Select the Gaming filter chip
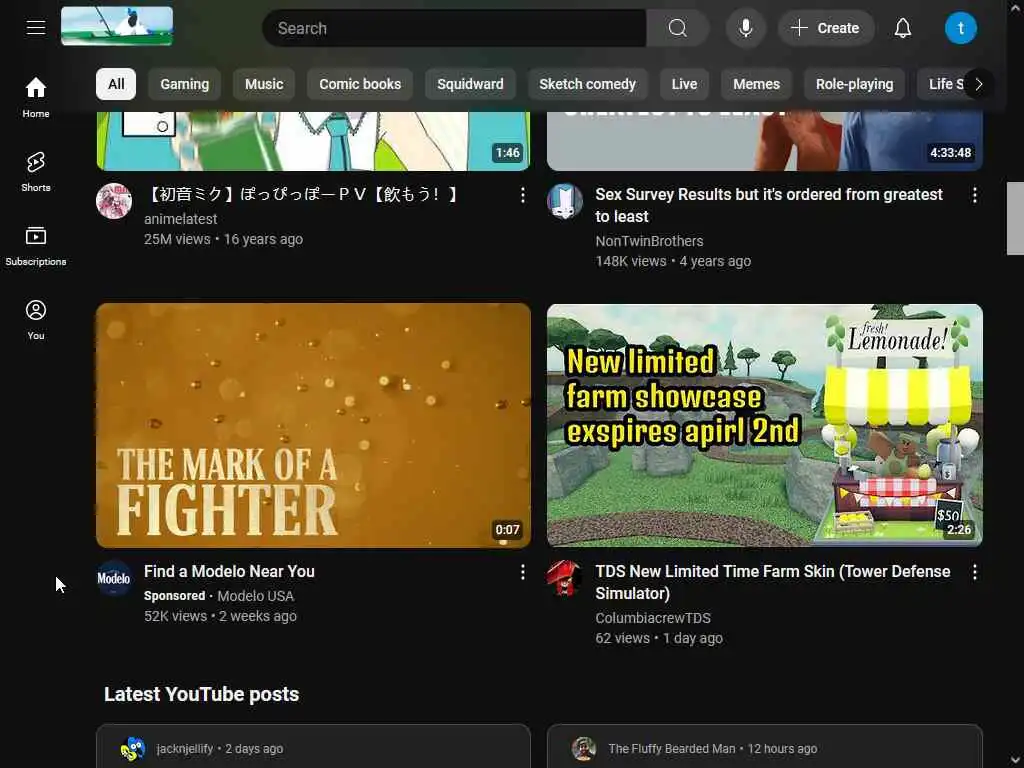1024x768 pixels. 185,84
